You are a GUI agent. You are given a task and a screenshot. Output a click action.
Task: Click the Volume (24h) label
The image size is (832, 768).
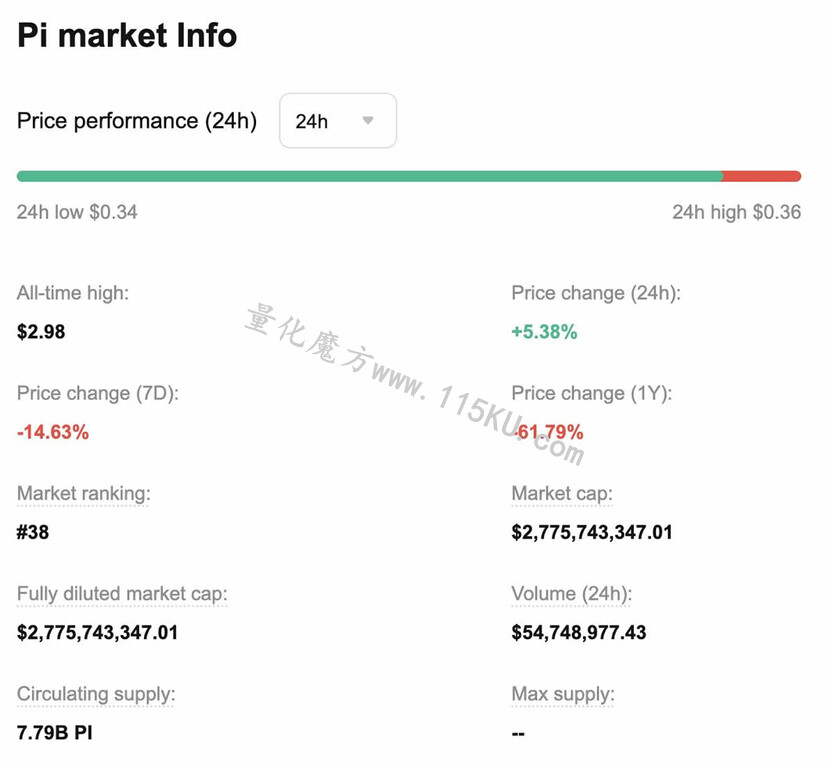[571, 593]
